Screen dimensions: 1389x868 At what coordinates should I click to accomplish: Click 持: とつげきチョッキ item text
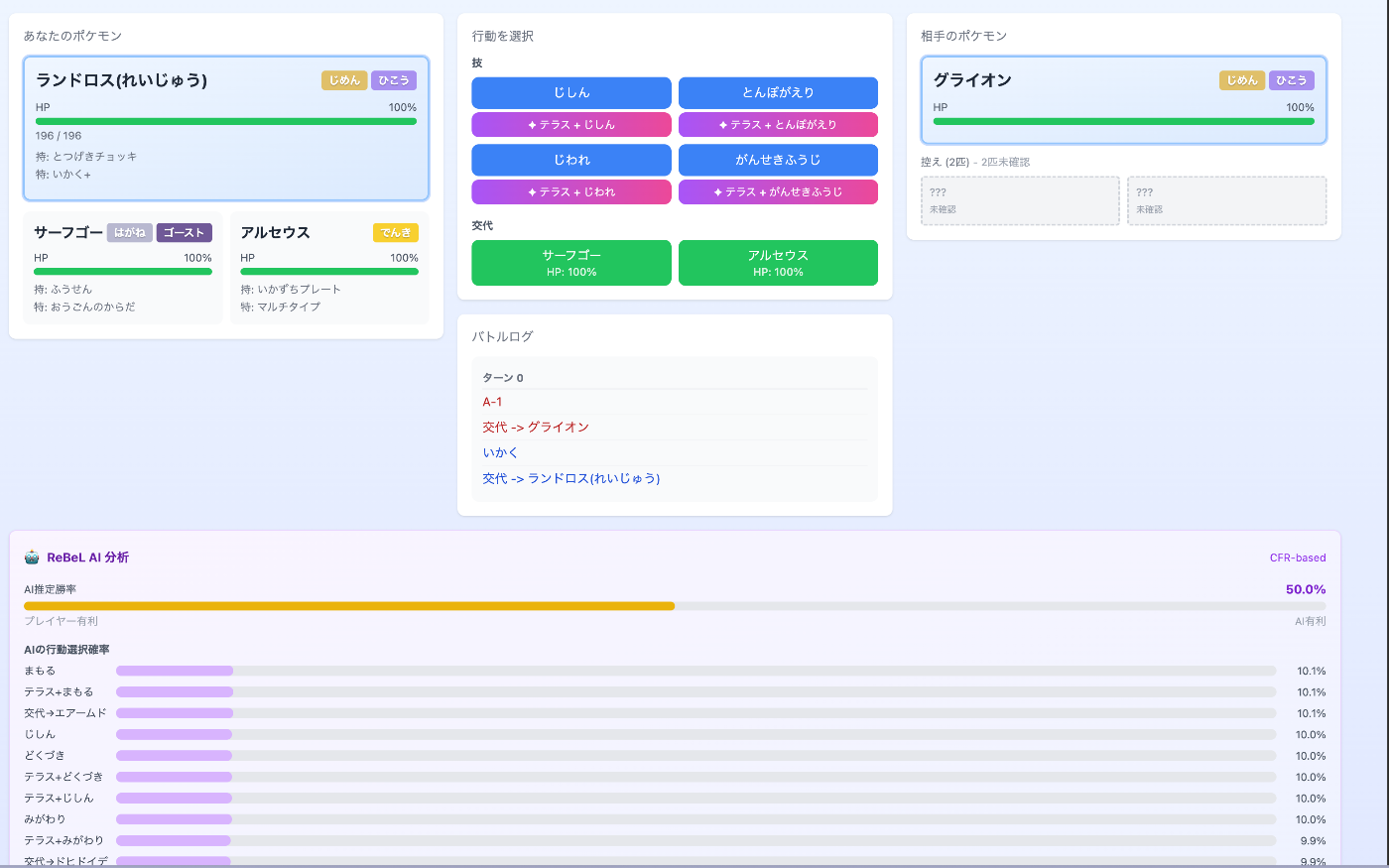(x=86, y=157)
